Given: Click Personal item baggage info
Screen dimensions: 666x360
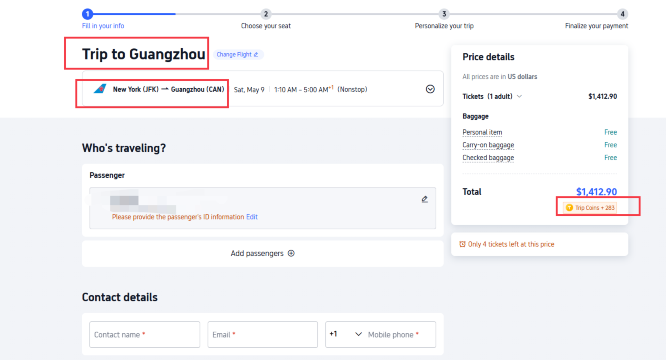Looking at the screenshot, I should (x=482, y=132).
